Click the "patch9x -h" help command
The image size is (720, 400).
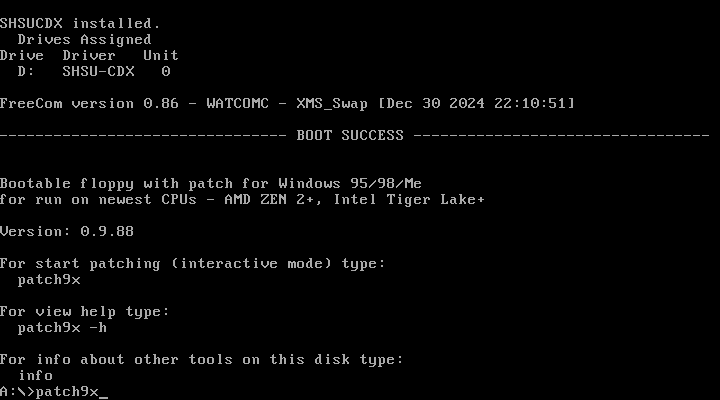pos(63,327)
